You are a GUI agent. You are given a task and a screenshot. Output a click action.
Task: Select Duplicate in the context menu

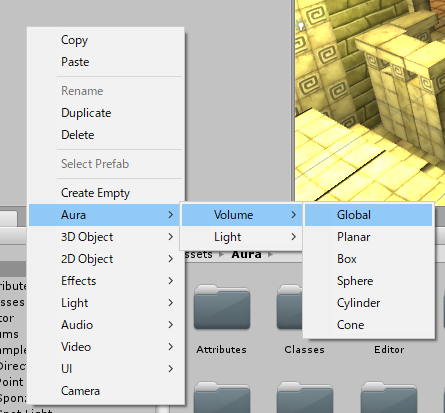tap(106, 113)
